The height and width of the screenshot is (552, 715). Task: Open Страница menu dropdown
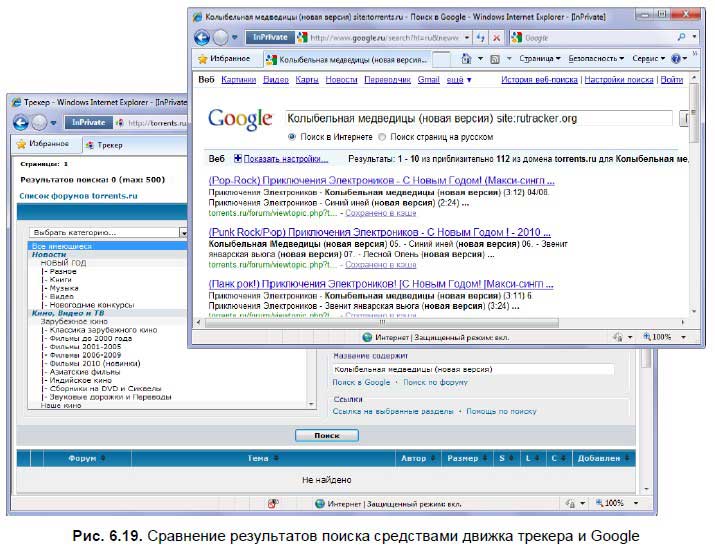pos(539,58)
